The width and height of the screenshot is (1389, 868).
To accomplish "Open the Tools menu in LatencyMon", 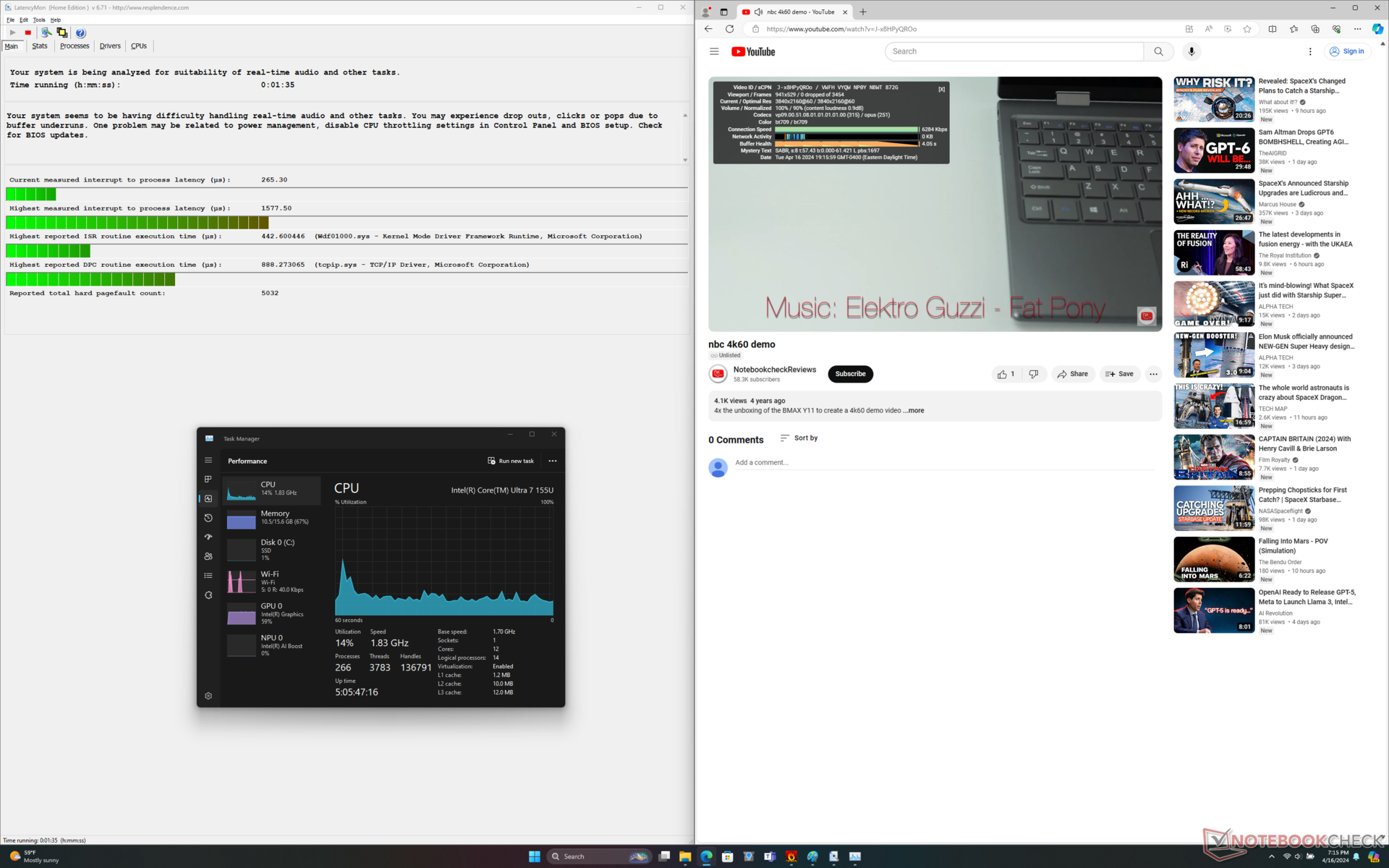I will click(39, 20).
